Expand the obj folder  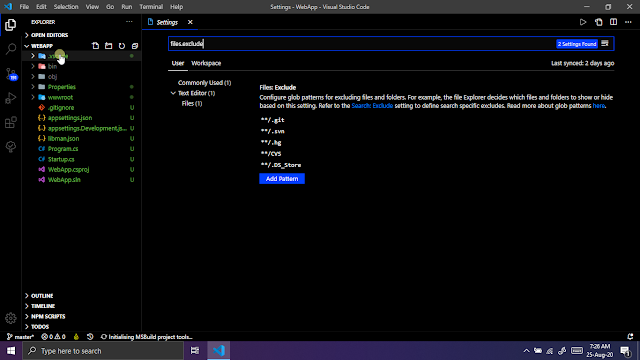(33, 76)
